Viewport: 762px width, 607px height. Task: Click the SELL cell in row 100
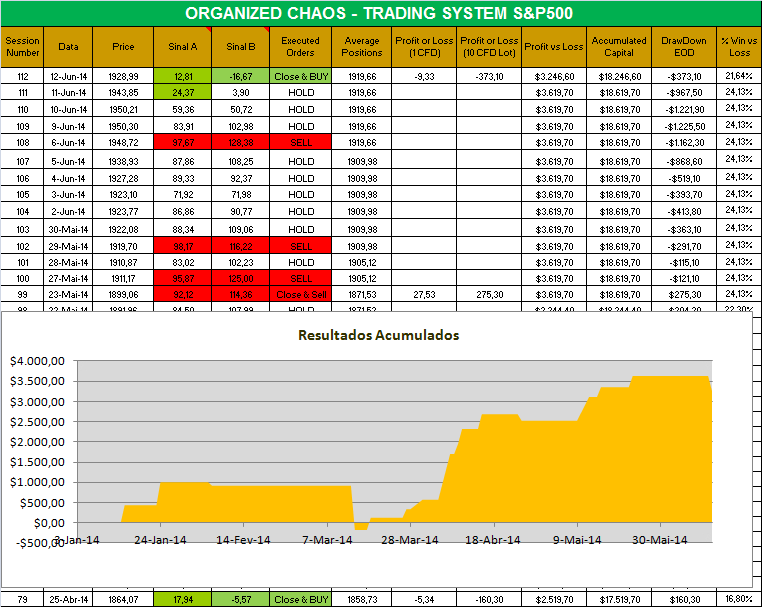coord(301,278)
